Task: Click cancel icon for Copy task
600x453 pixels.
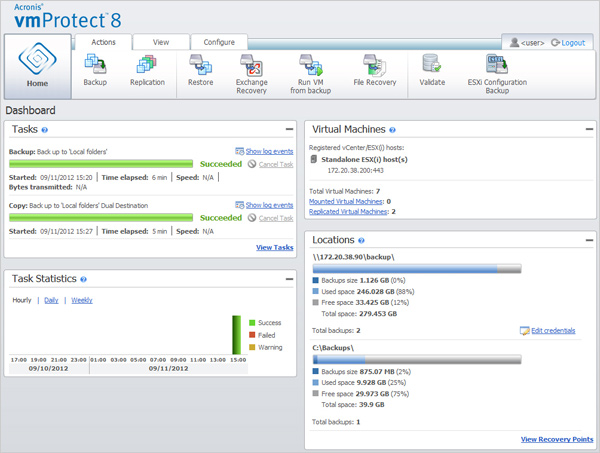Action: (x=251, y=218)
